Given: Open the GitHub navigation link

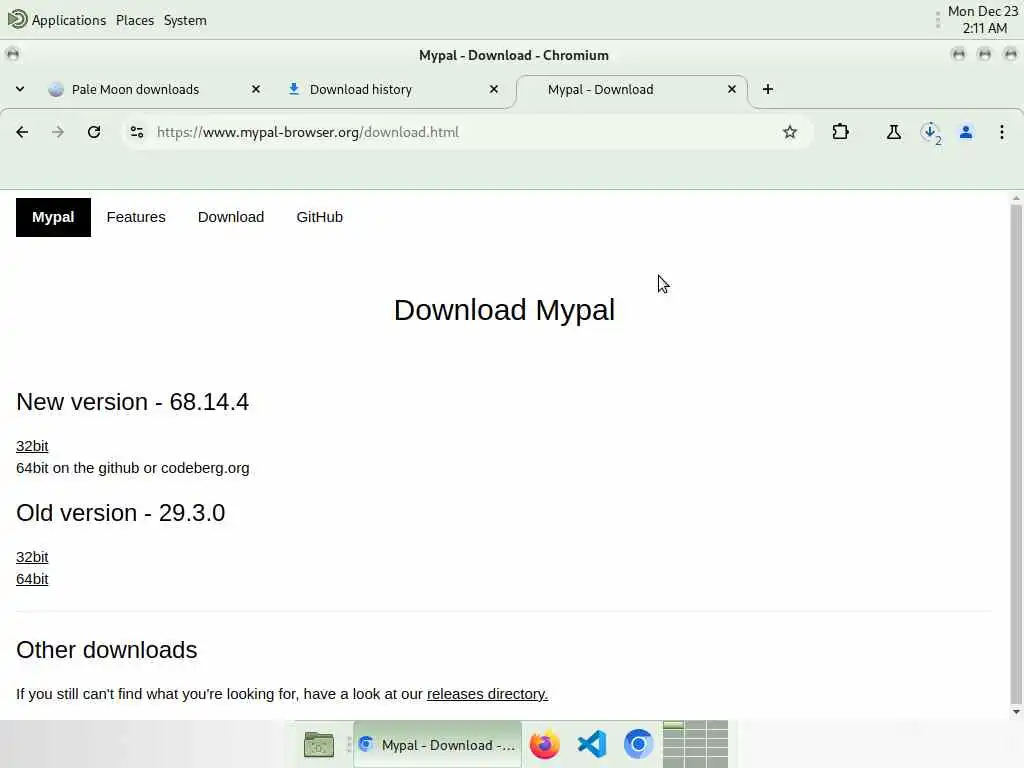Looking at the screenshot, I should pyautogui.click(x=319, y=217).
